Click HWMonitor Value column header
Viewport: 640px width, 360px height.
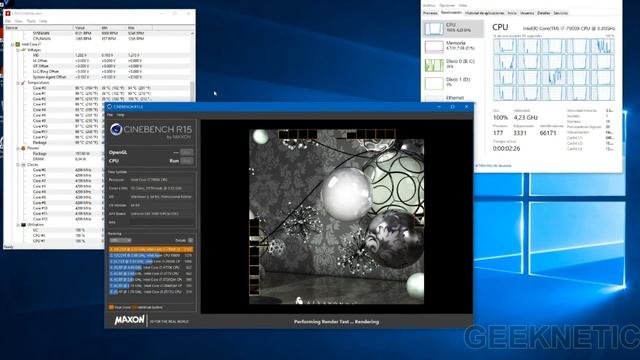coord(87,28)
